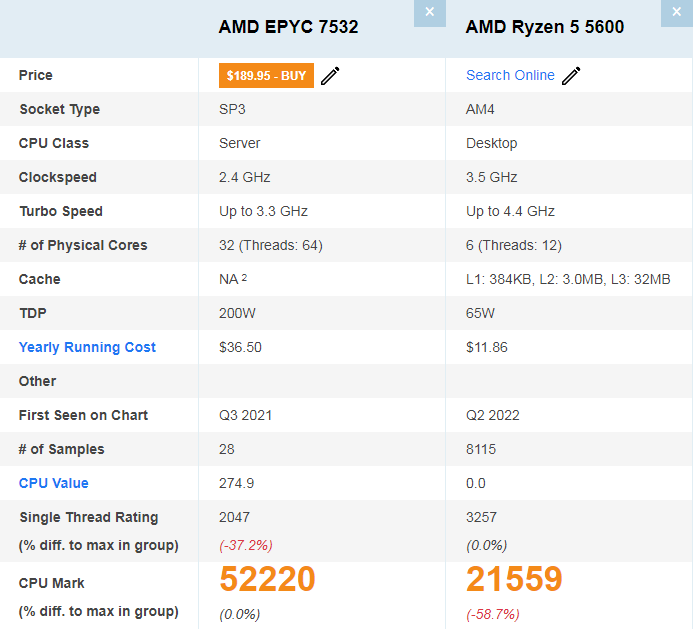This screenshot has height=629, width=693.
Task: Open the Yearly Running Cost link
Action: 87,347
